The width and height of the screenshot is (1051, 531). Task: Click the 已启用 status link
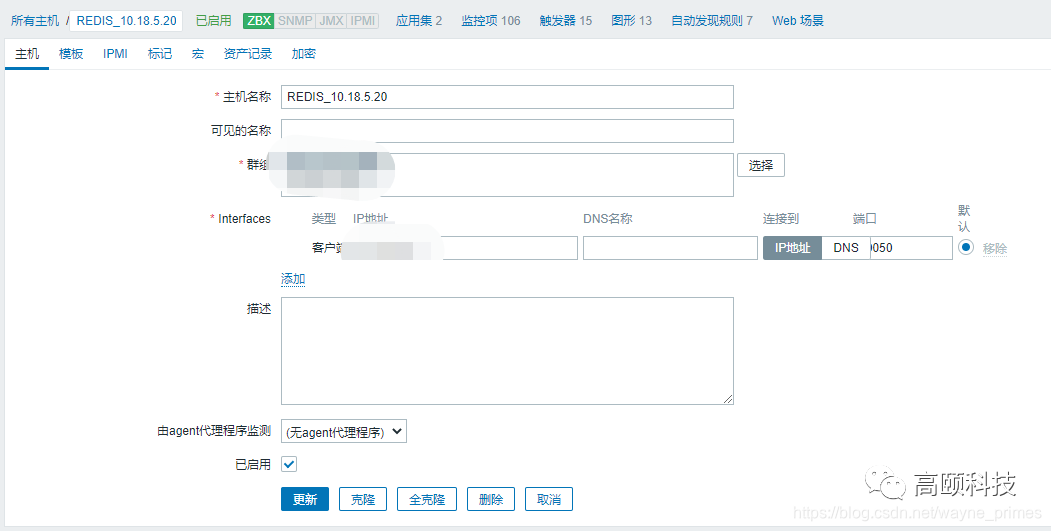click(213, 21)
